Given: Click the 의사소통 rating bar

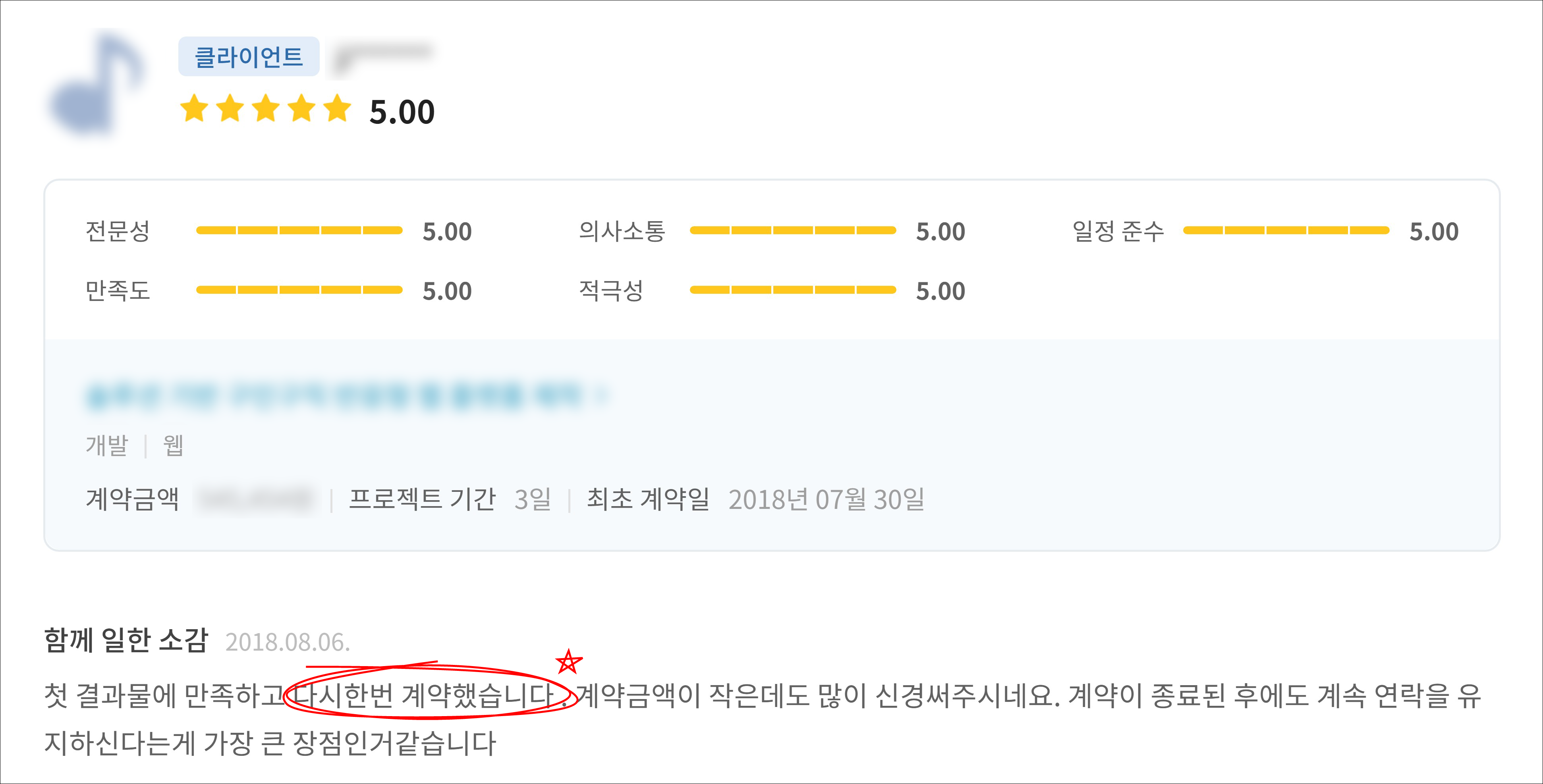Looking at the screenshot, I should [792, 230].
